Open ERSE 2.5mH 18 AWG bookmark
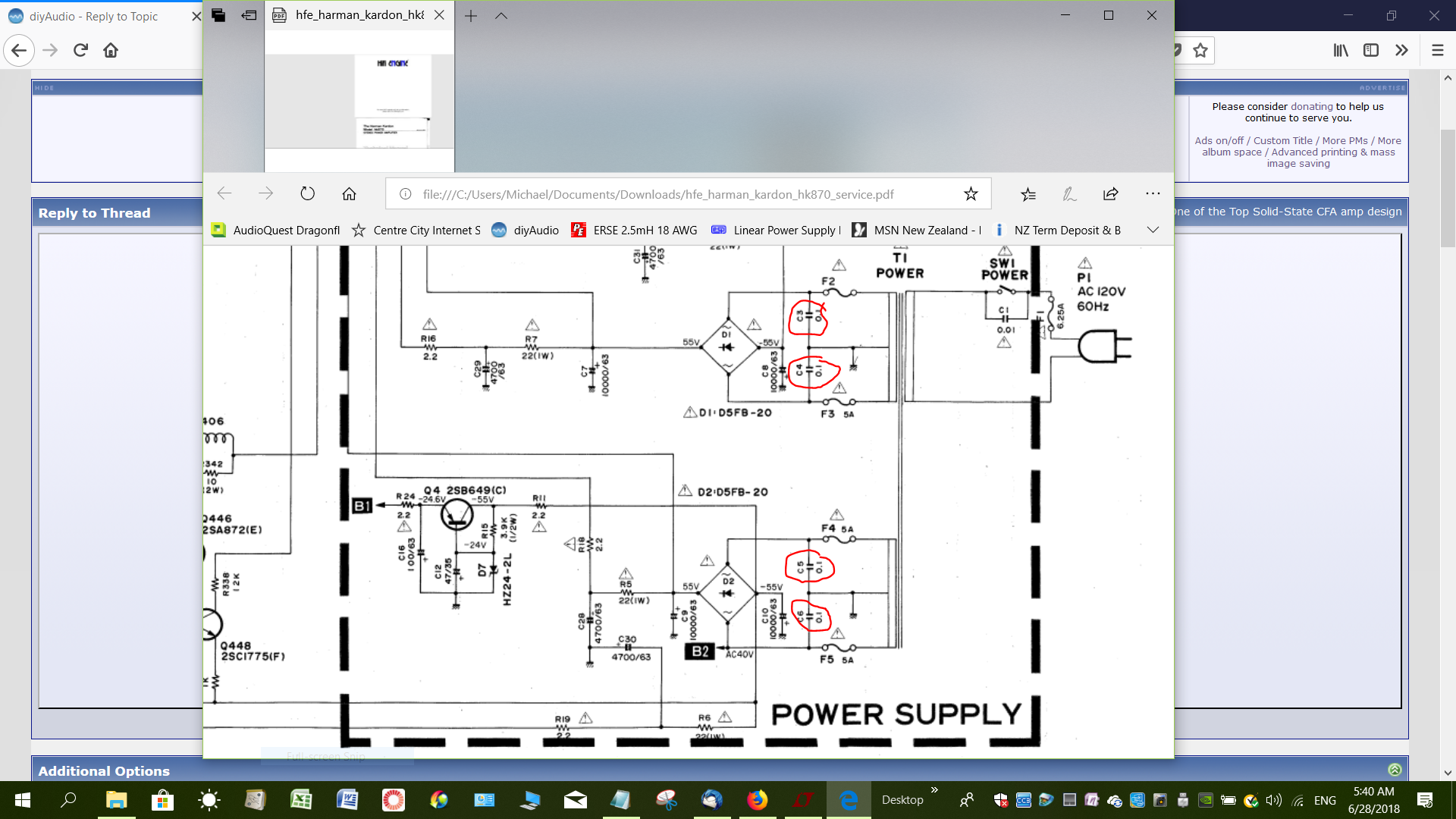The image size is (1456, 819). pos(634,230)
